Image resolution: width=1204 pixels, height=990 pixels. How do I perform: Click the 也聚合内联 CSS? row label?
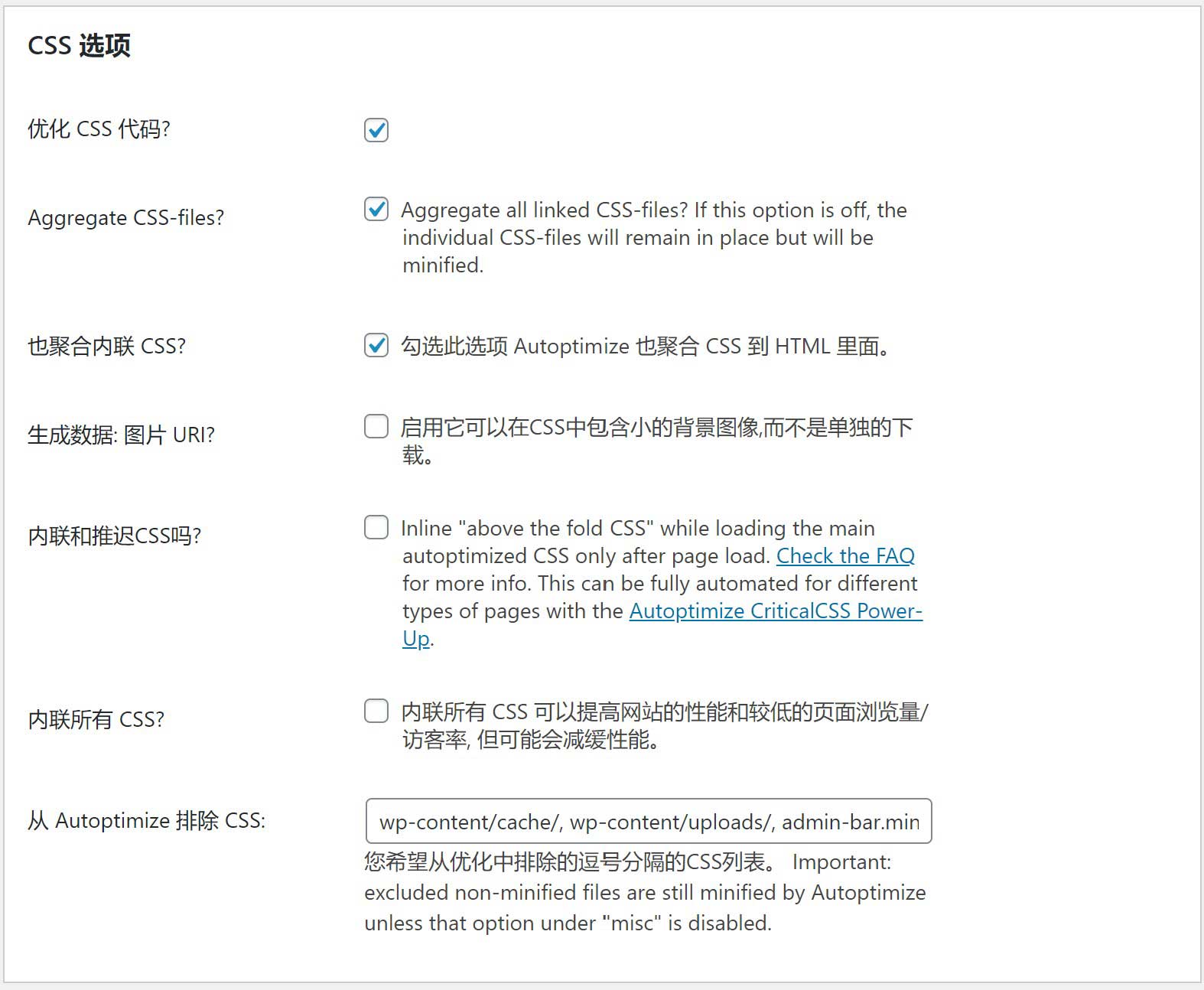coord(107,347)
